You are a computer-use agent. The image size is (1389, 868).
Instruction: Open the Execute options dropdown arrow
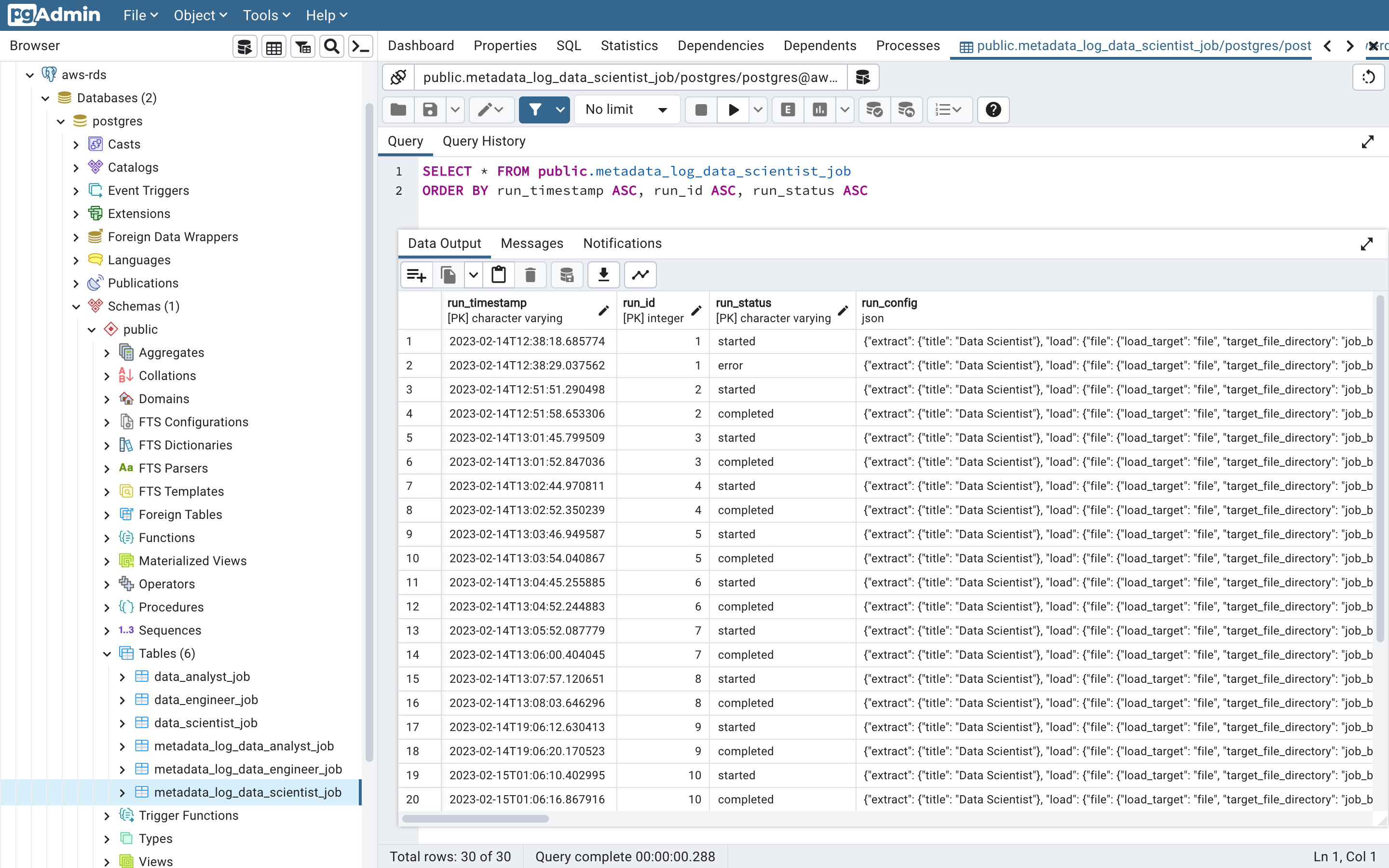[758, 109]
